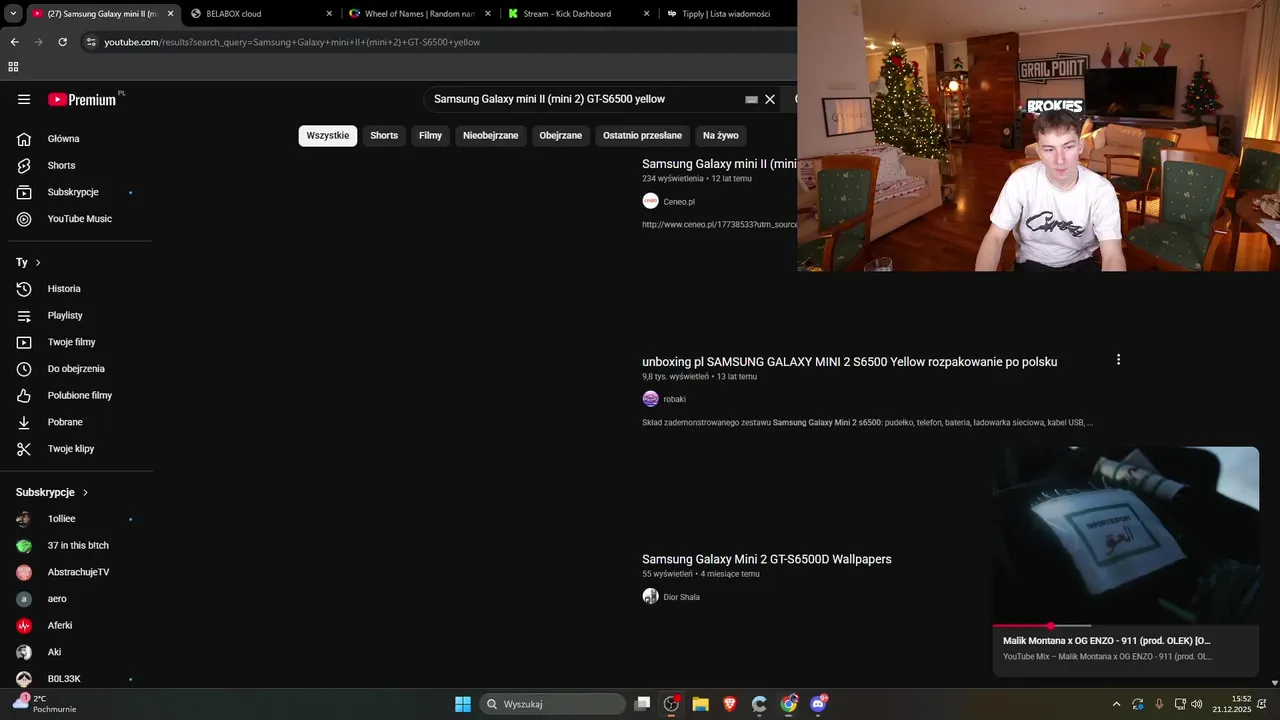The height and width of the screenshot is (720, 1280).
Task: Open the AbstrachujeTV subscription
Action: click(78, 572)
